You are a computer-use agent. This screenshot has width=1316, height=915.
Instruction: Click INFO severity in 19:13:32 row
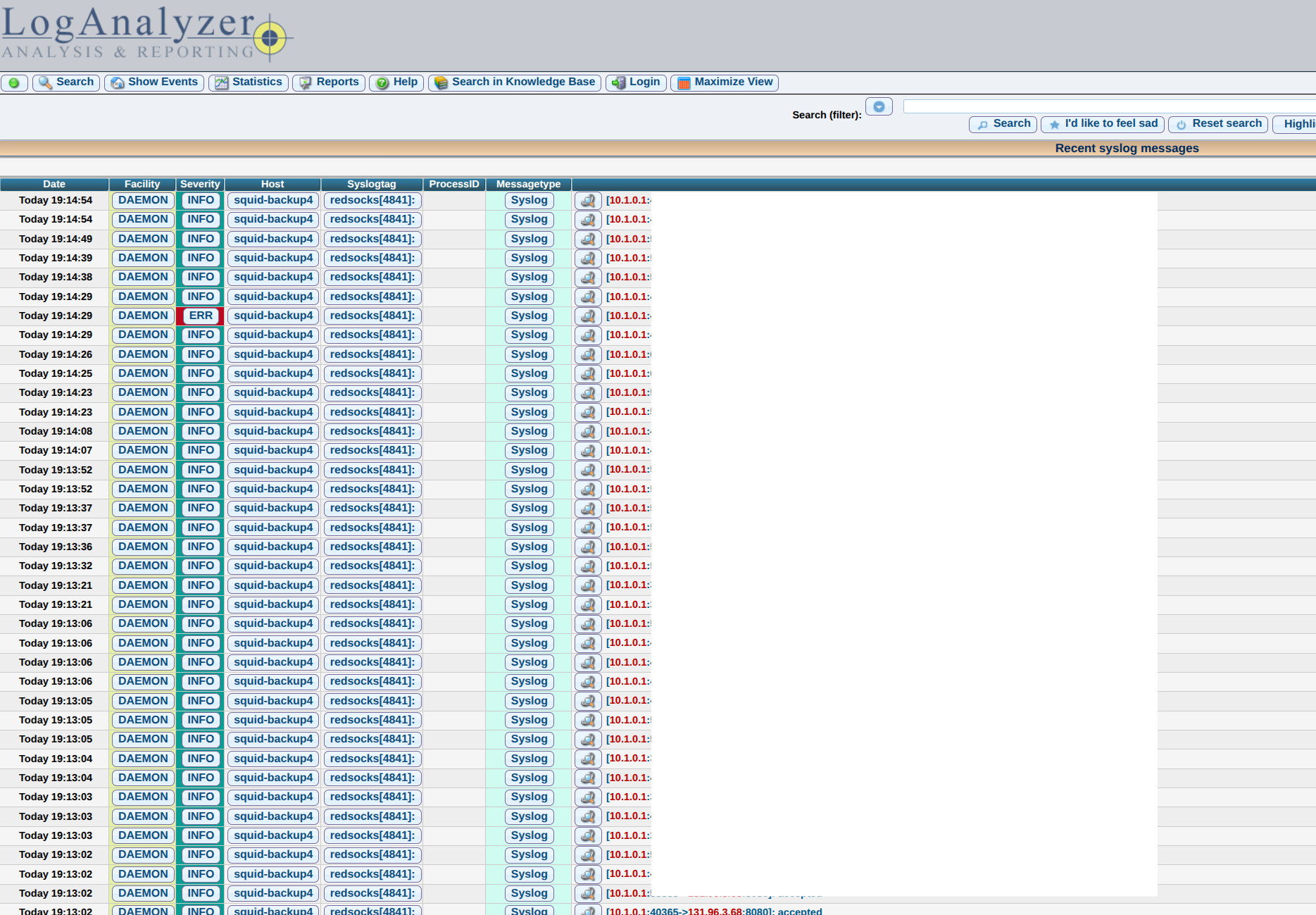(x=201, y=566)
